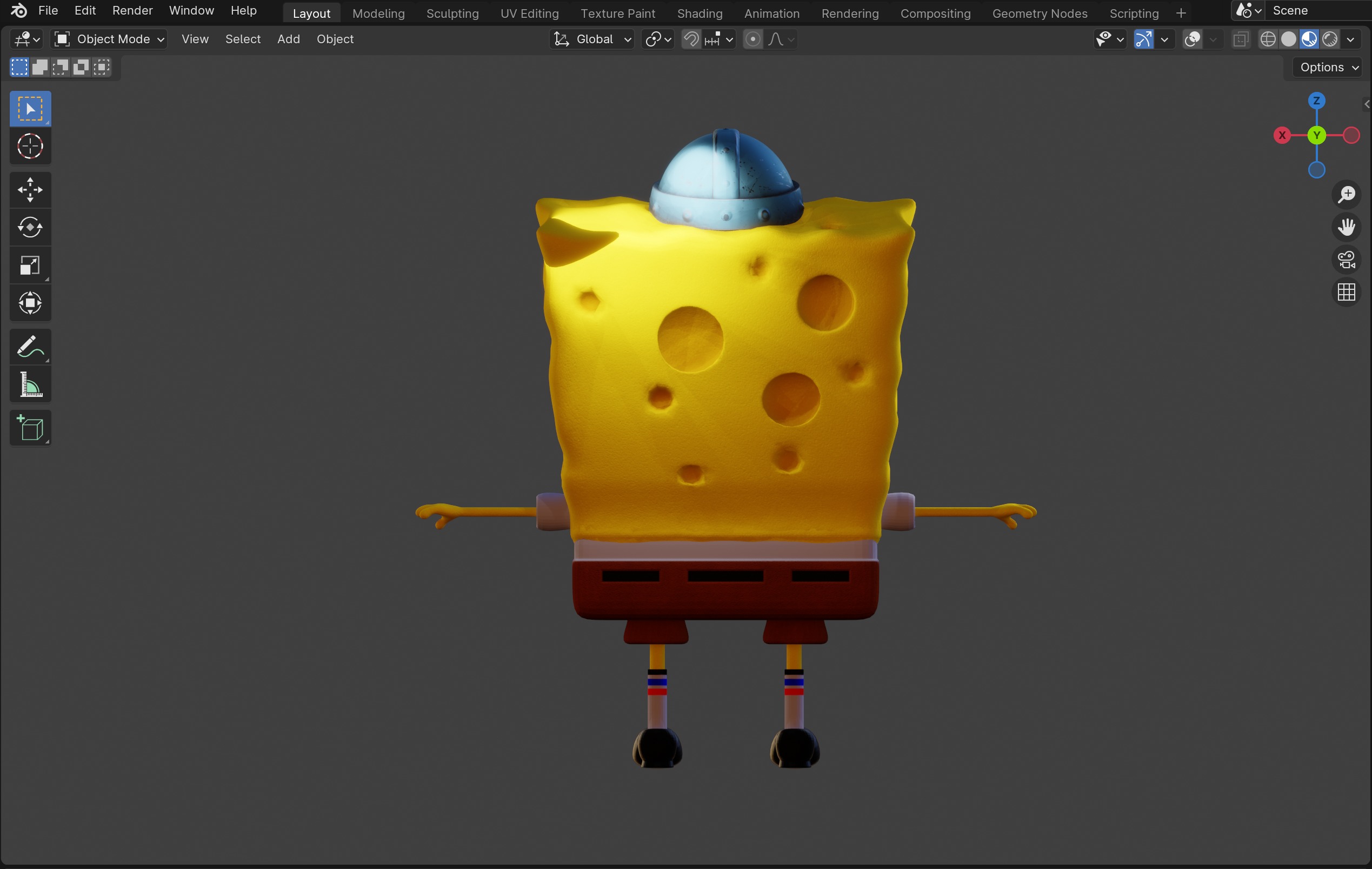
Task: Switch to wireframe viewport shading
Action: [x=1268, y=39]
